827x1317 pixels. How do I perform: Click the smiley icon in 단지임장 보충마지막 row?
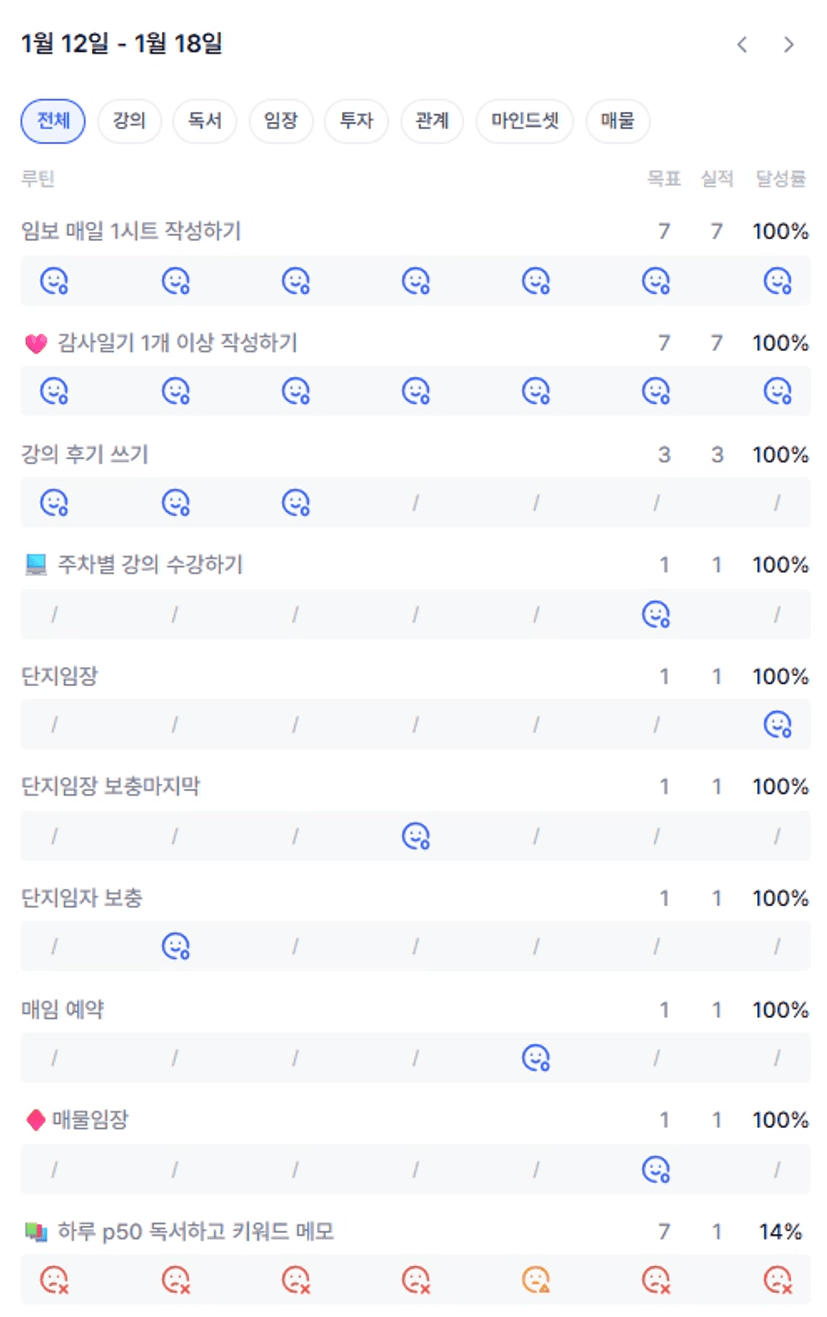(415, 836)
